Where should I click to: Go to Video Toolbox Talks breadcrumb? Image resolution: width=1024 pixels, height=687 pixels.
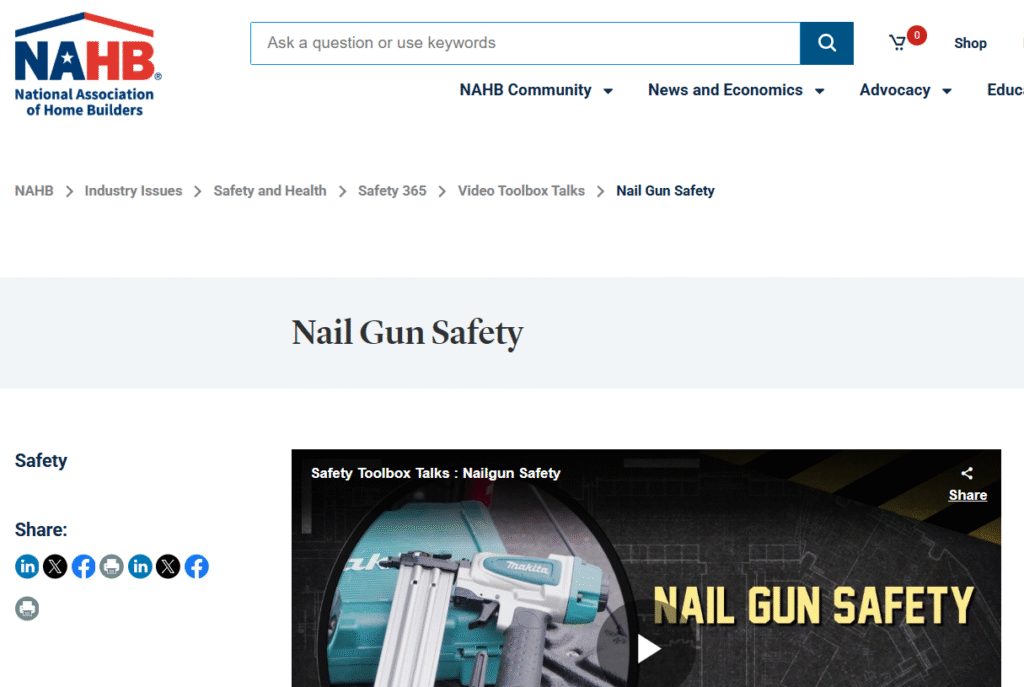coord(521,191)
